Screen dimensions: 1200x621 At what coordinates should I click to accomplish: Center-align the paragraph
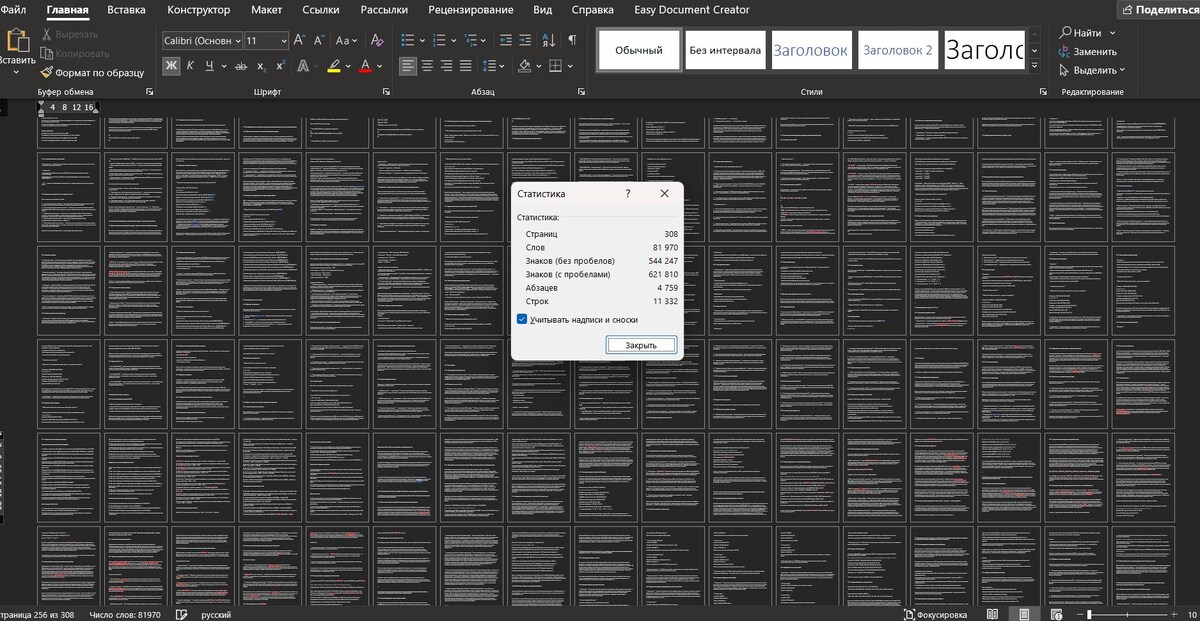(428, 66)
